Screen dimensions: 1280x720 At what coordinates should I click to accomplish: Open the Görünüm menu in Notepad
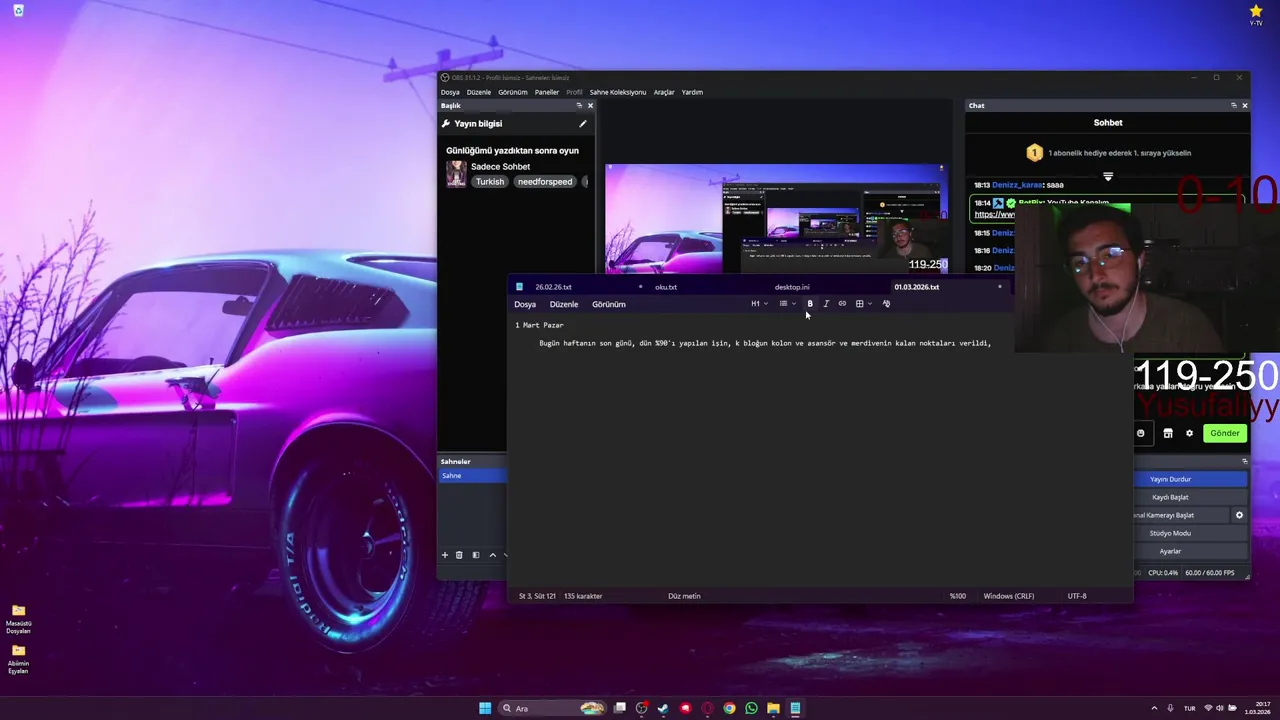(609, 304)
